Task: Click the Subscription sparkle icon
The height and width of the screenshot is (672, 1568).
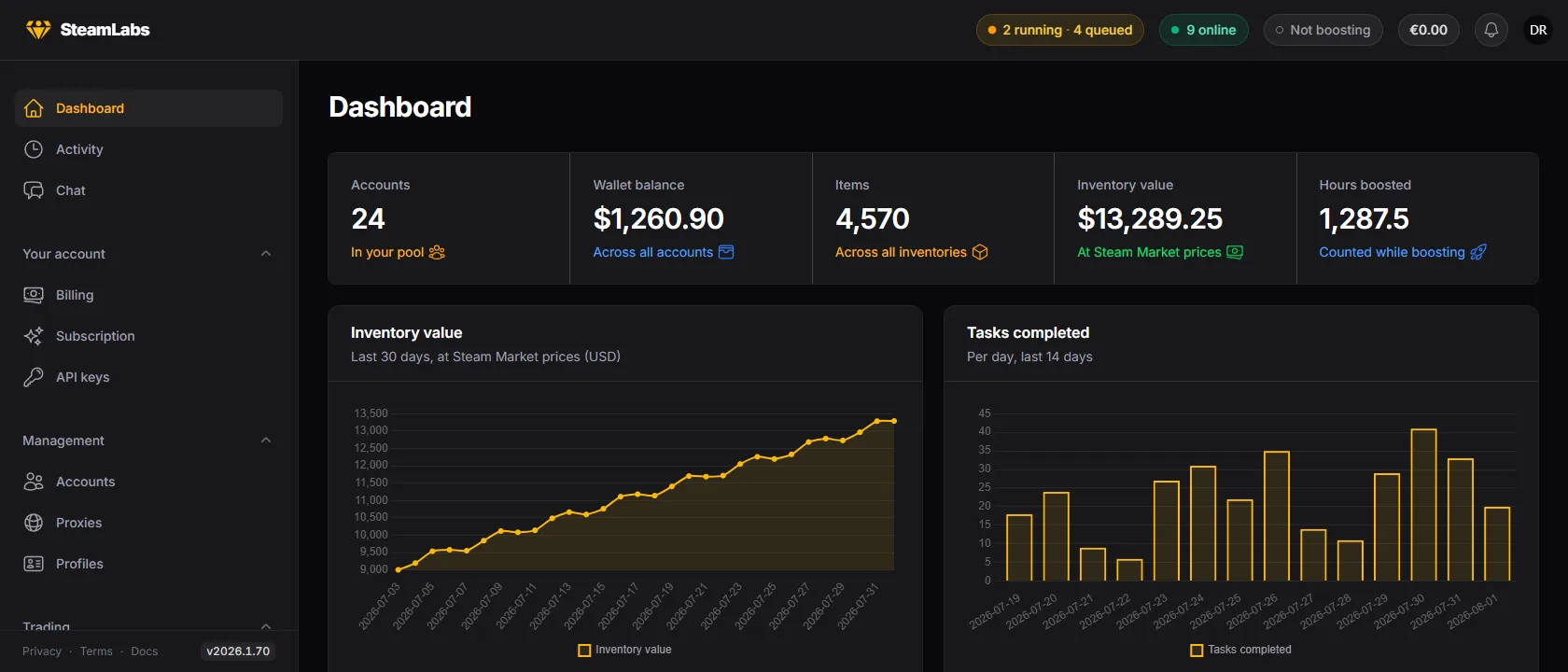Action: (x=34, y=336)
